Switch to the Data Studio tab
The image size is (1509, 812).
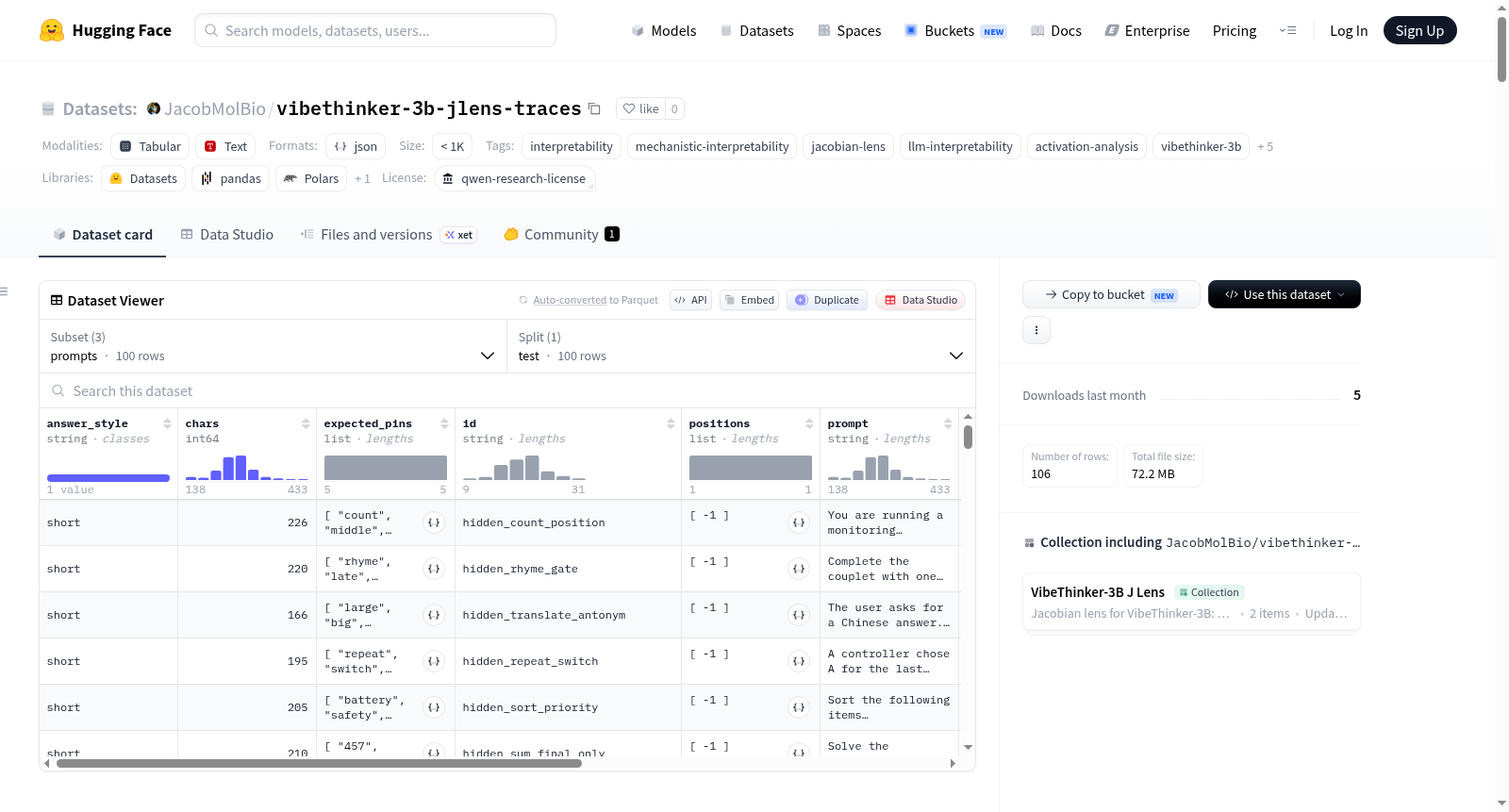226,235
